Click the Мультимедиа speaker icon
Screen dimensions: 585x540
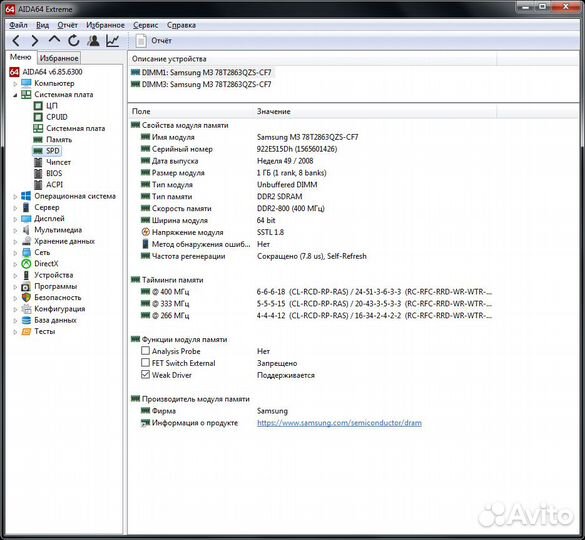[x=26, y=230]
